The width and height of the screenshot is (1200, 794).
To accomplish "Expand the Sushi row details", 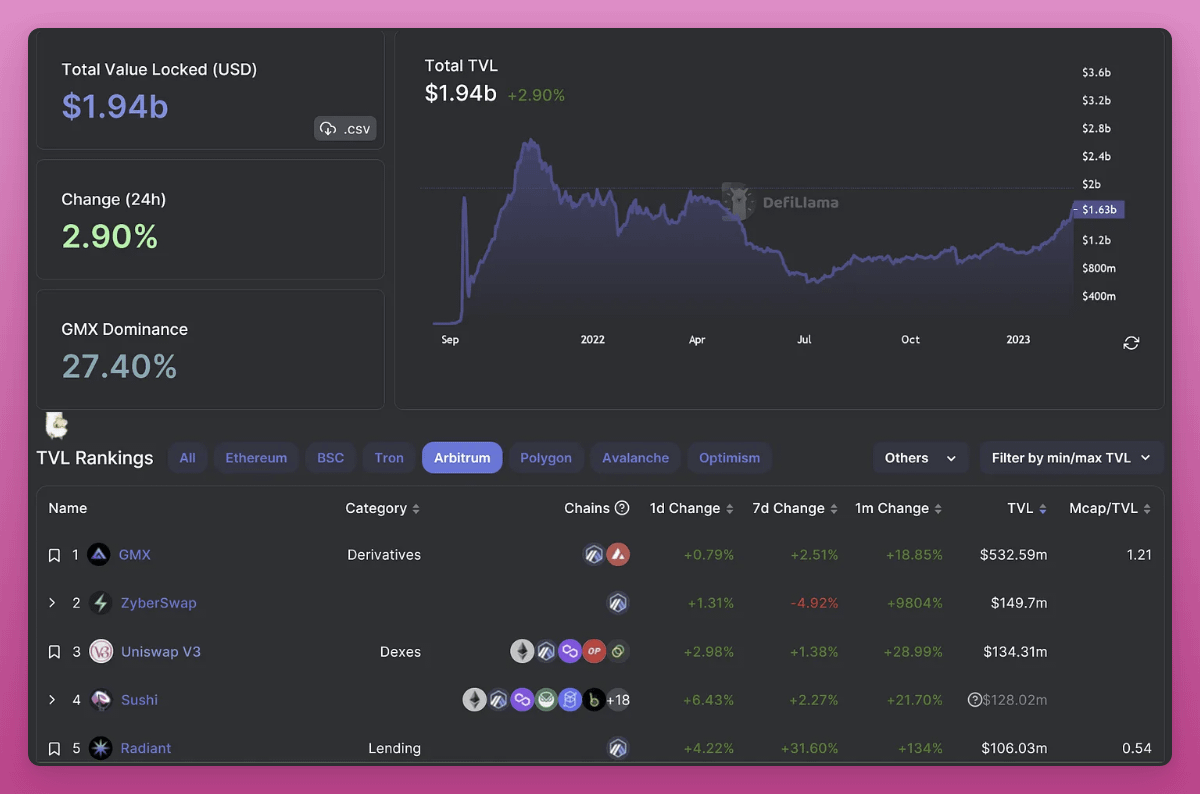I will tap(53, 700).
